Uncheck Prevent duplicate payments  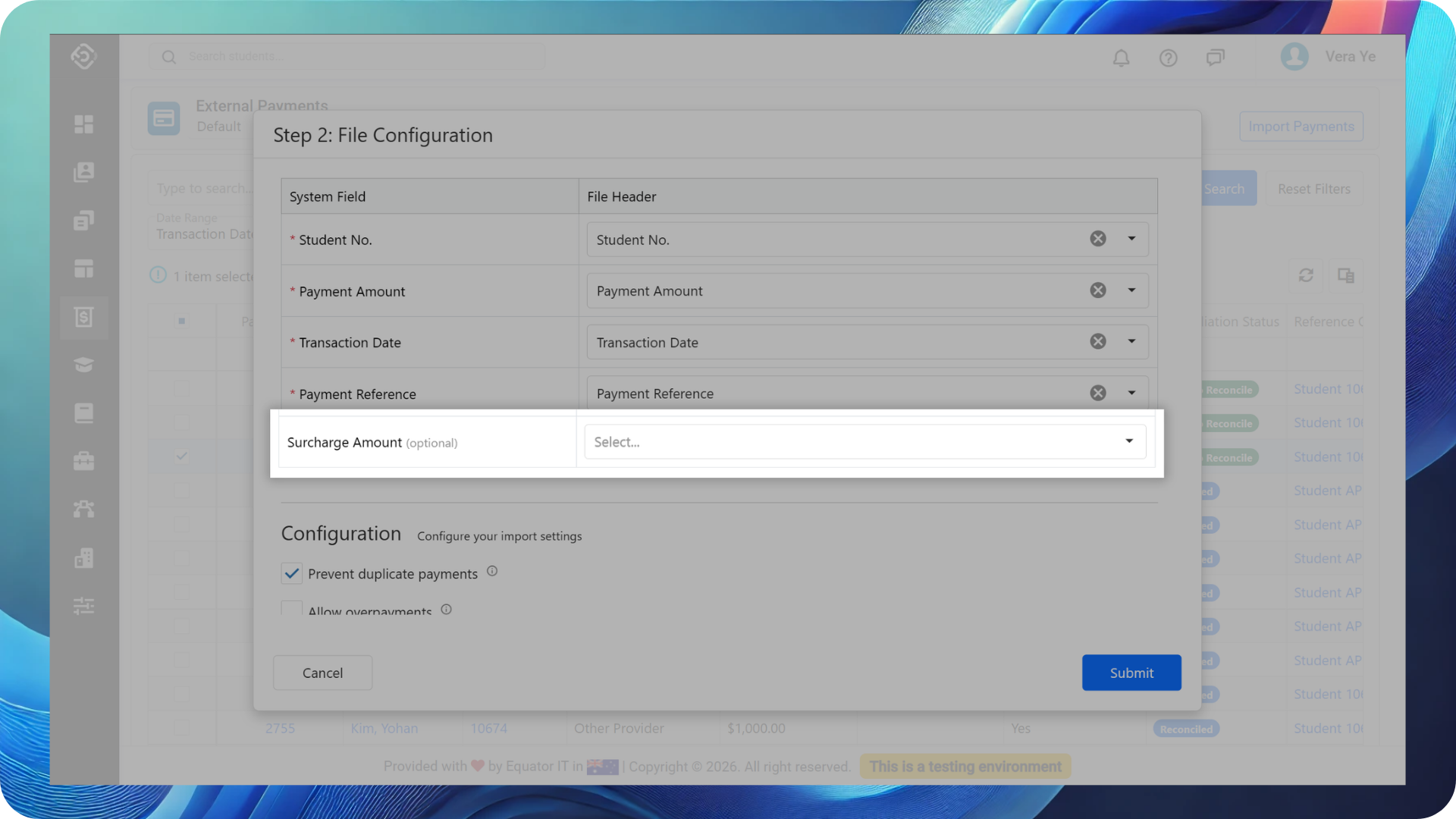pyautogui.click(x=292, y=573)
